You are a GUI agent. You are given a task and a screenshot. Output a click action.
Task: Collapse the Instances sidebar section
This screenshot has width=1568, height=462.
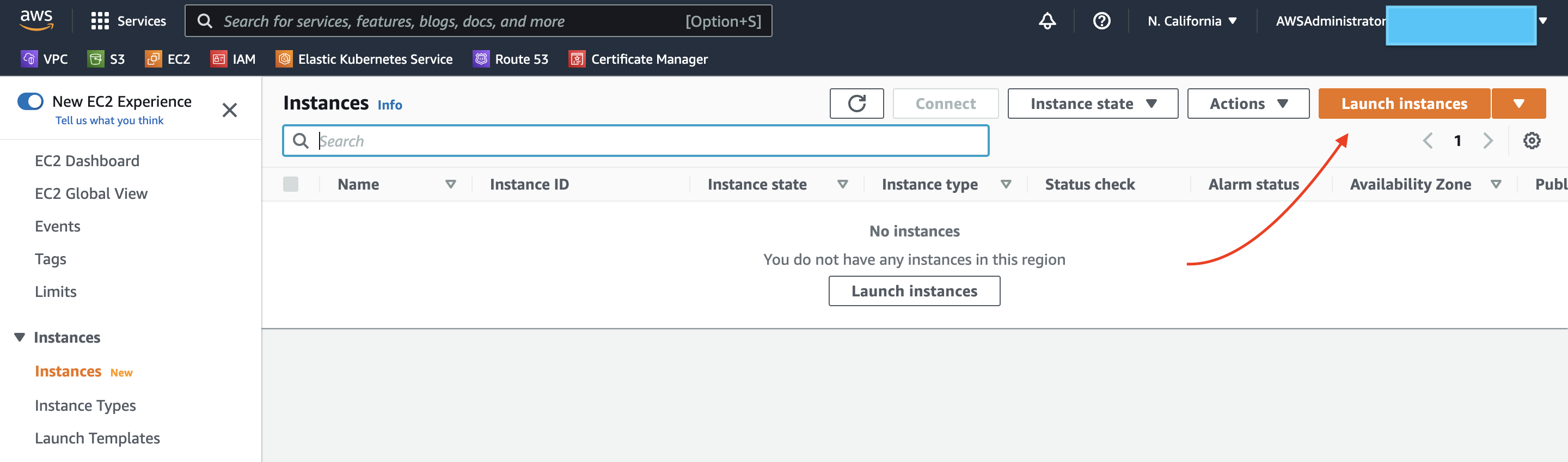point(20,337)
